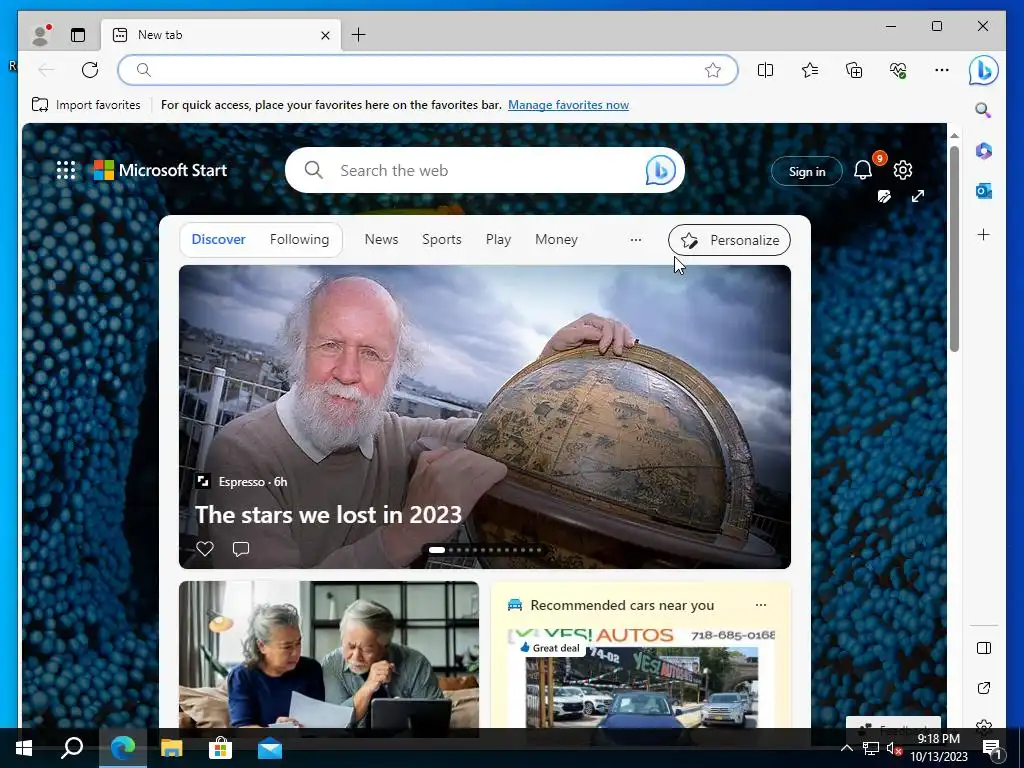The height and width of the screenshot is (768, 1024).
Task: Open Microsoft Store from taskbar
Action: pos(221,748)
